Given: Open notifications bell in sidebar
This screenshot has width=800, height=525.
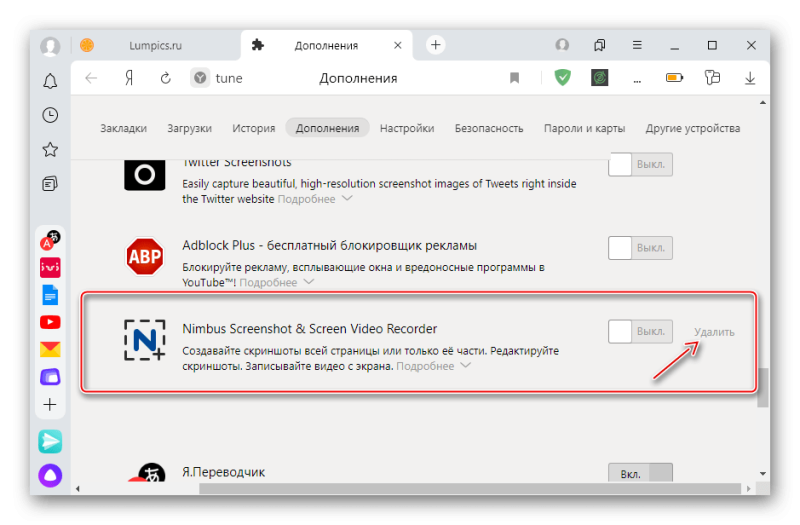Looking at the screenshot, I should 50,81.
